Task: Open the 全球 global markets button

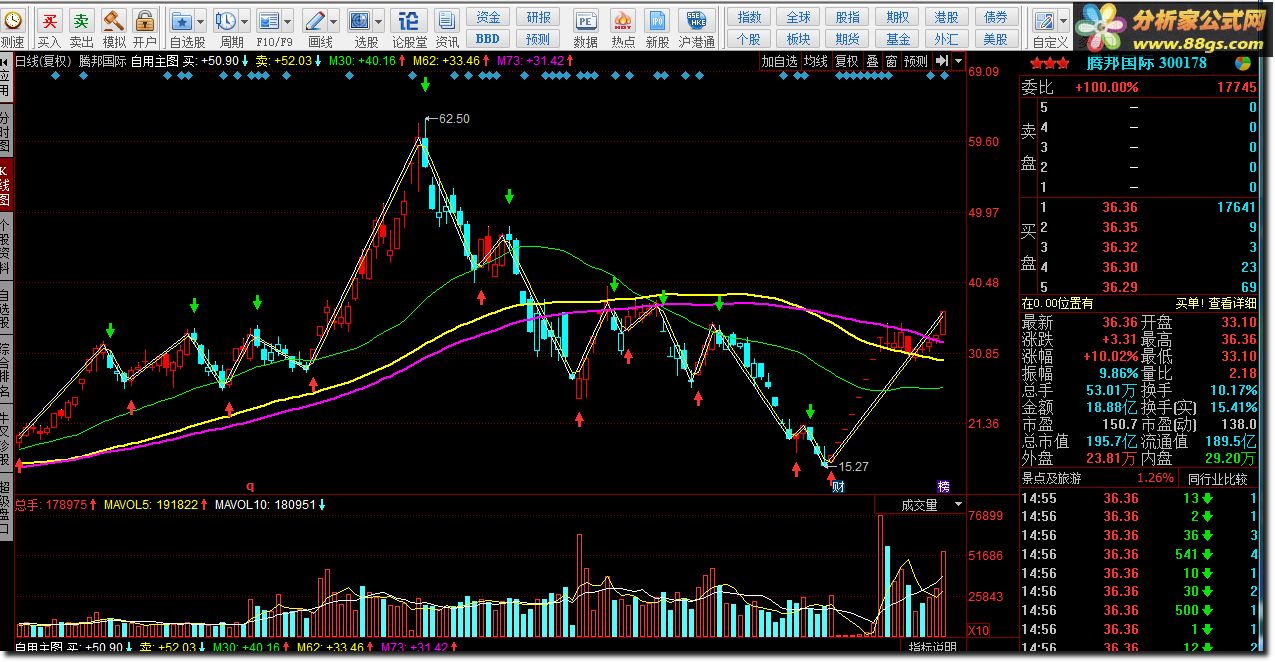Action: (798, 17)
